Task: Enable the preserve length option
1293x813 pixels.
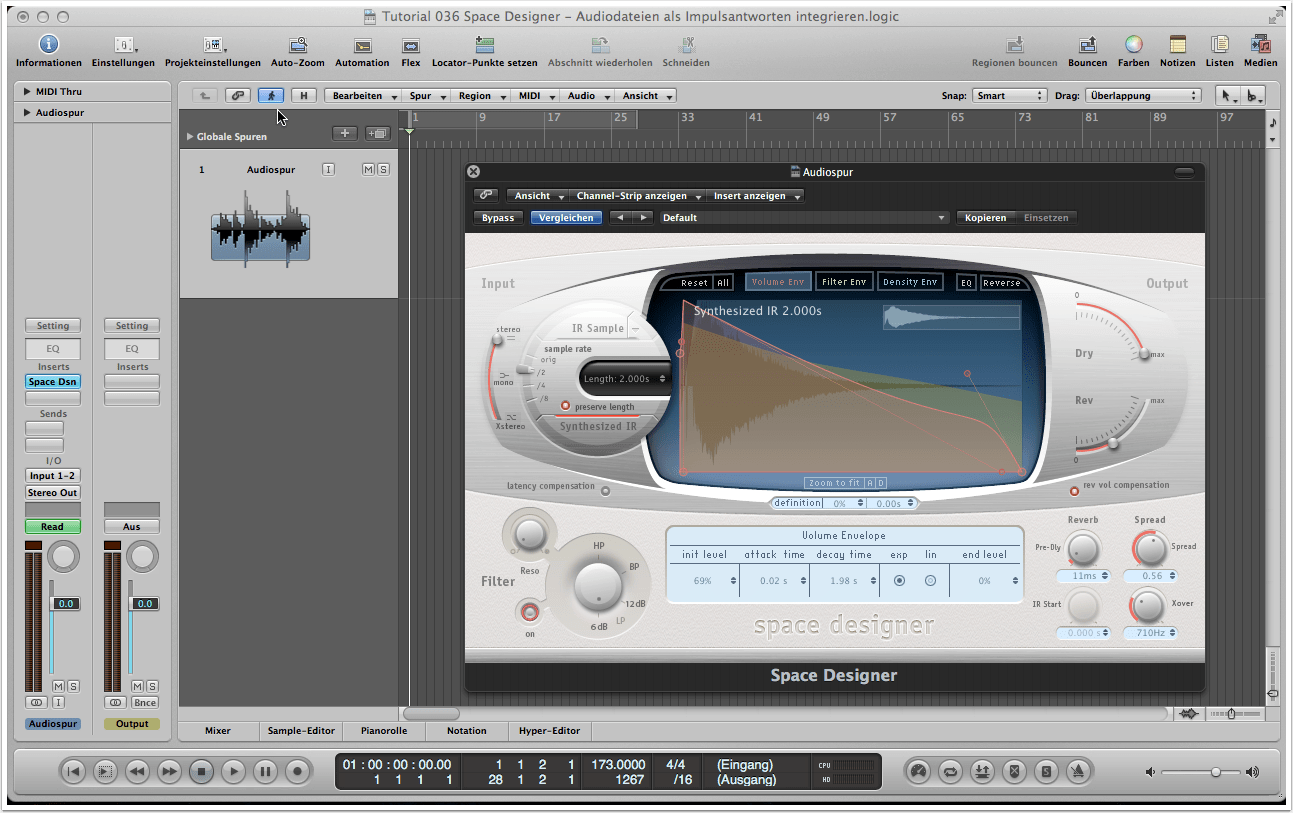Action: click(566, 406)
